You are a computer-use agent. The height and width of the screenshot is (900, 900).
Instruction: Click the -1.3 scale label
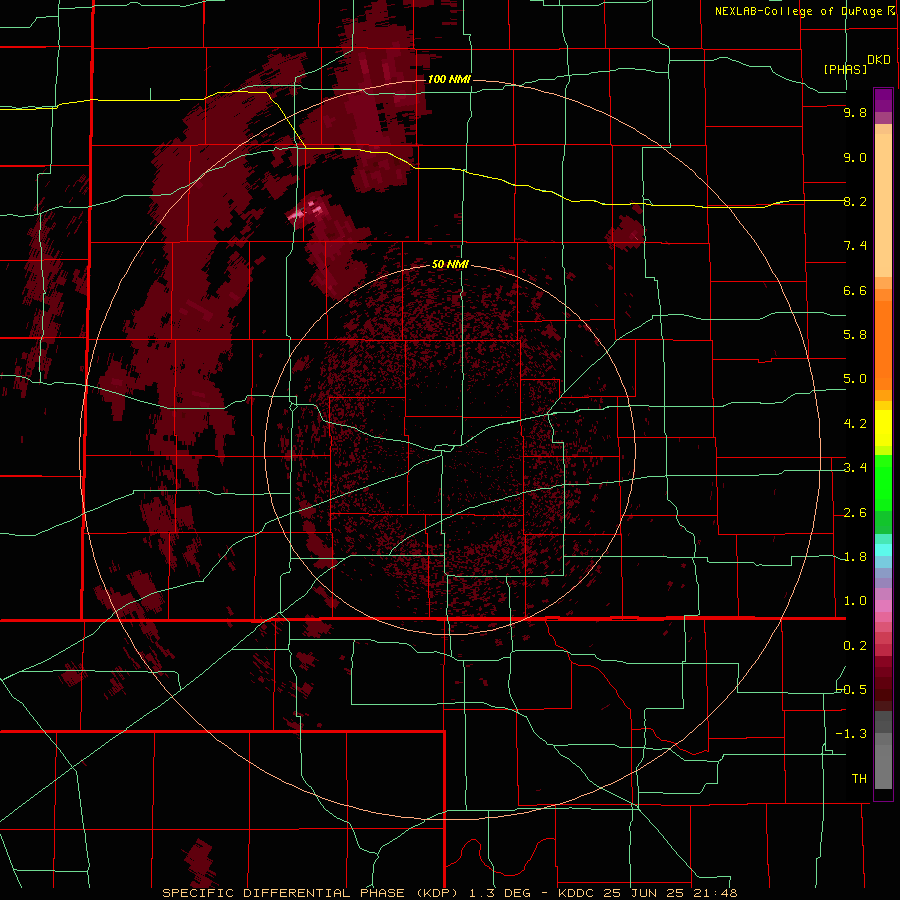tap(852, 734)
